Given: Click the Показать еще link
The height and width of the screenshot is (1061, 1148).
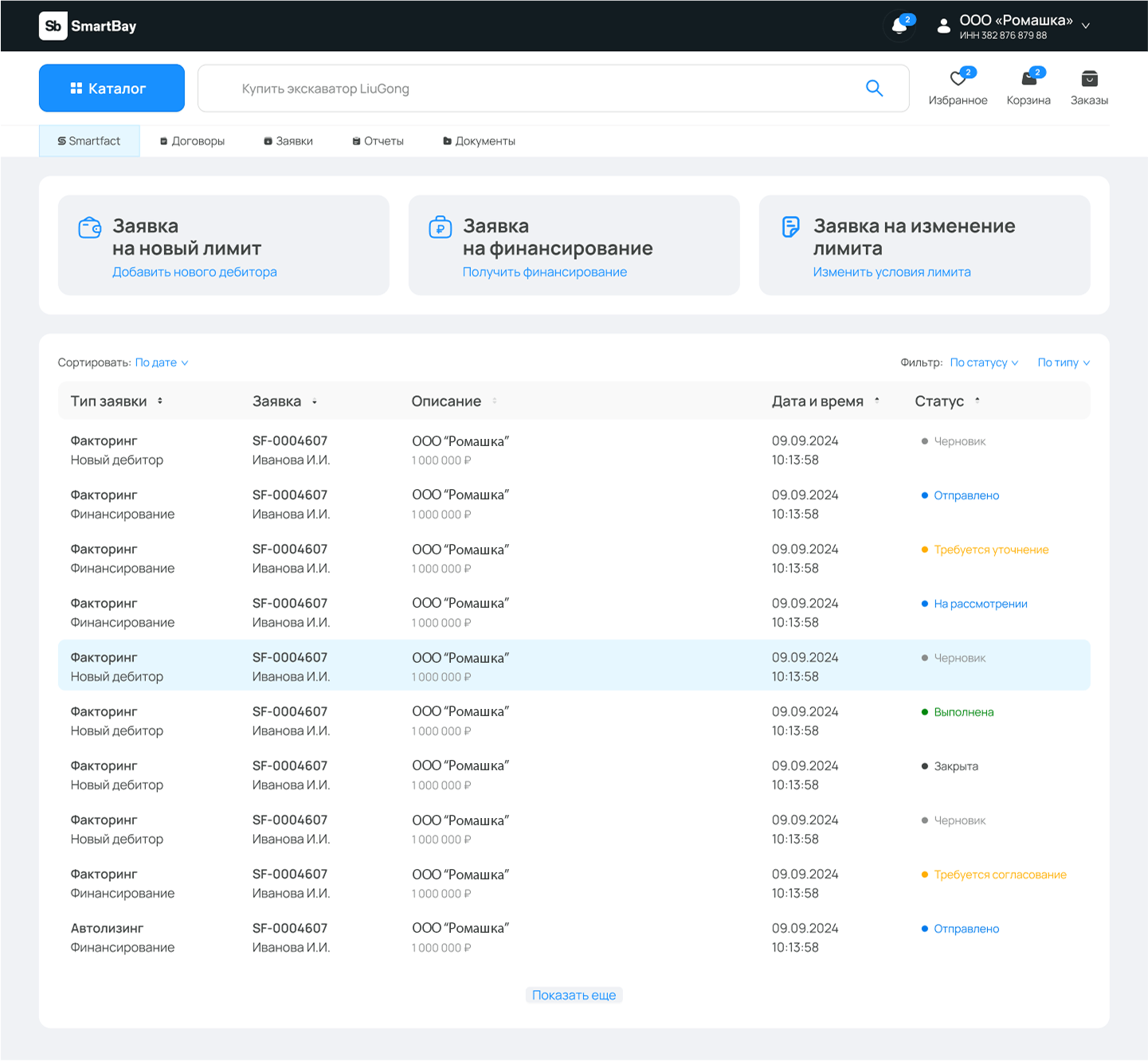Looking at the screenshot, I should [574, 995].
